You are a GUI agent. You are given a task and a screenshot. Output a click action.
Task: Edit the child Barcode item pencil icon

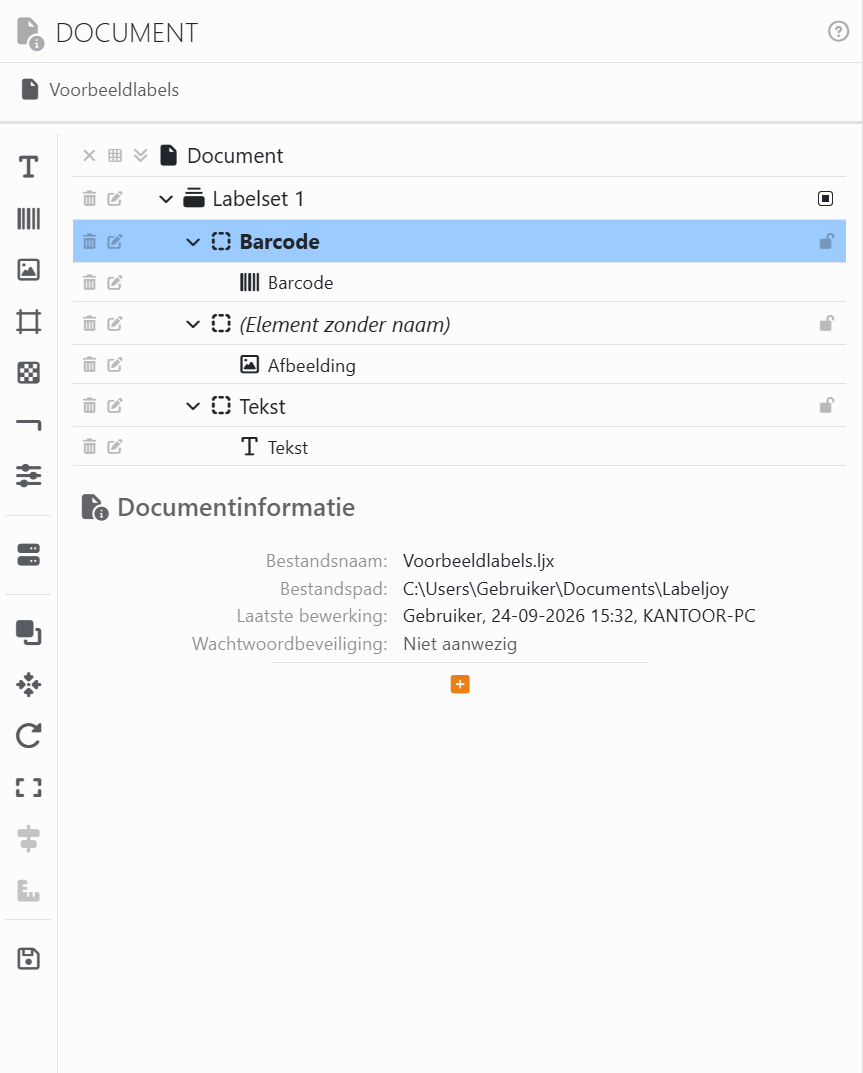coord(115,282)
